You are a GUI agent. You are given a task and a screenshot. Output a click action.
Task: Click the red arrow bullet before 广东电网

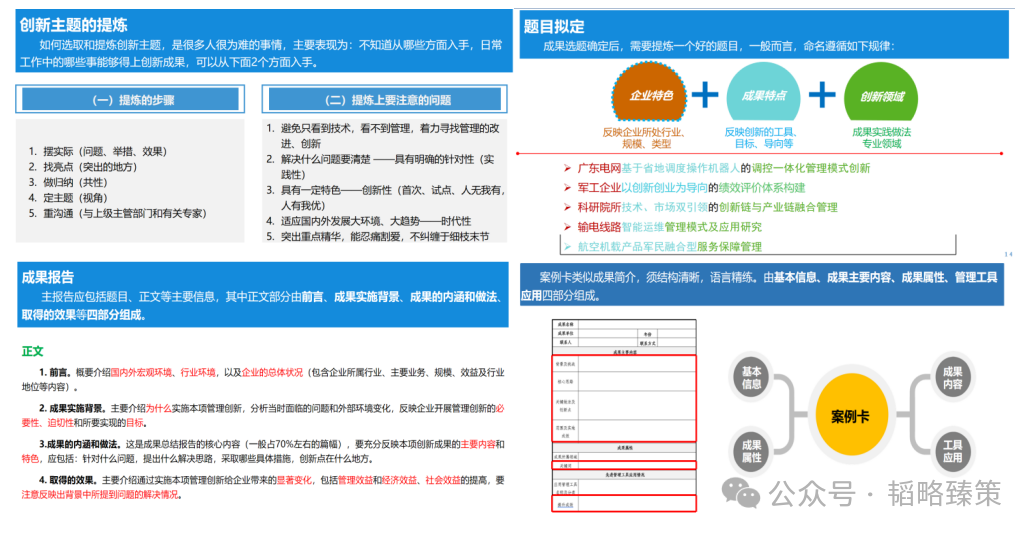(567, 169)
